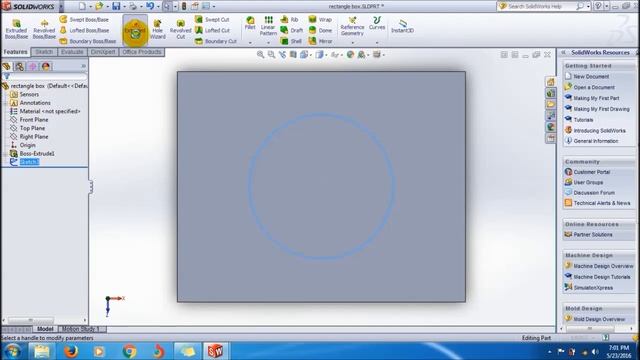Open the Curves tool
The width and height of the screenshot is (640, 360).
[377, 23]
